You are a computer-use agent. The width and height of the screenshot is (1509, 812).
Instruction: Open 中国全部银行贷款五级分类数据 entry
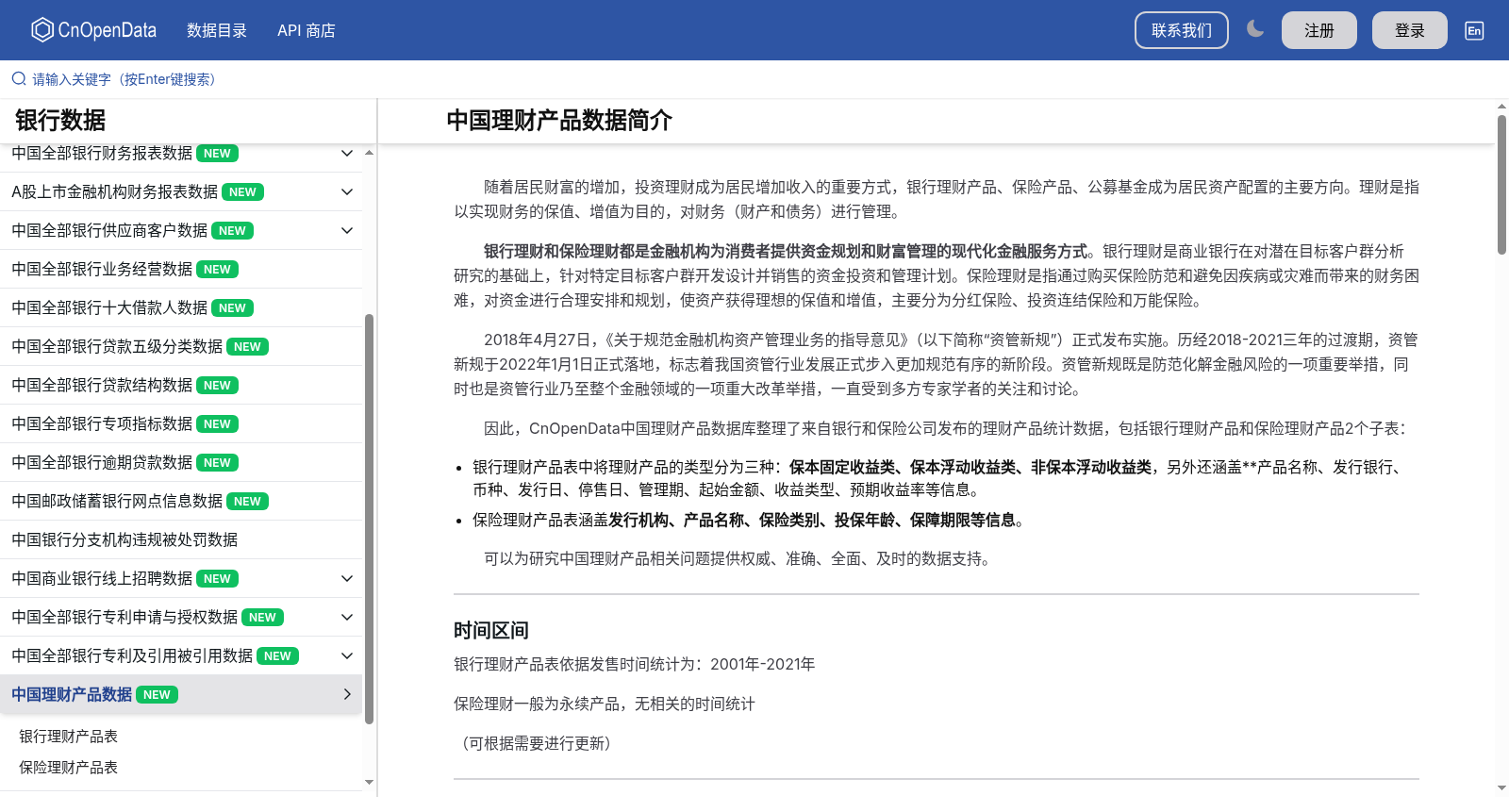coord(181,346)
